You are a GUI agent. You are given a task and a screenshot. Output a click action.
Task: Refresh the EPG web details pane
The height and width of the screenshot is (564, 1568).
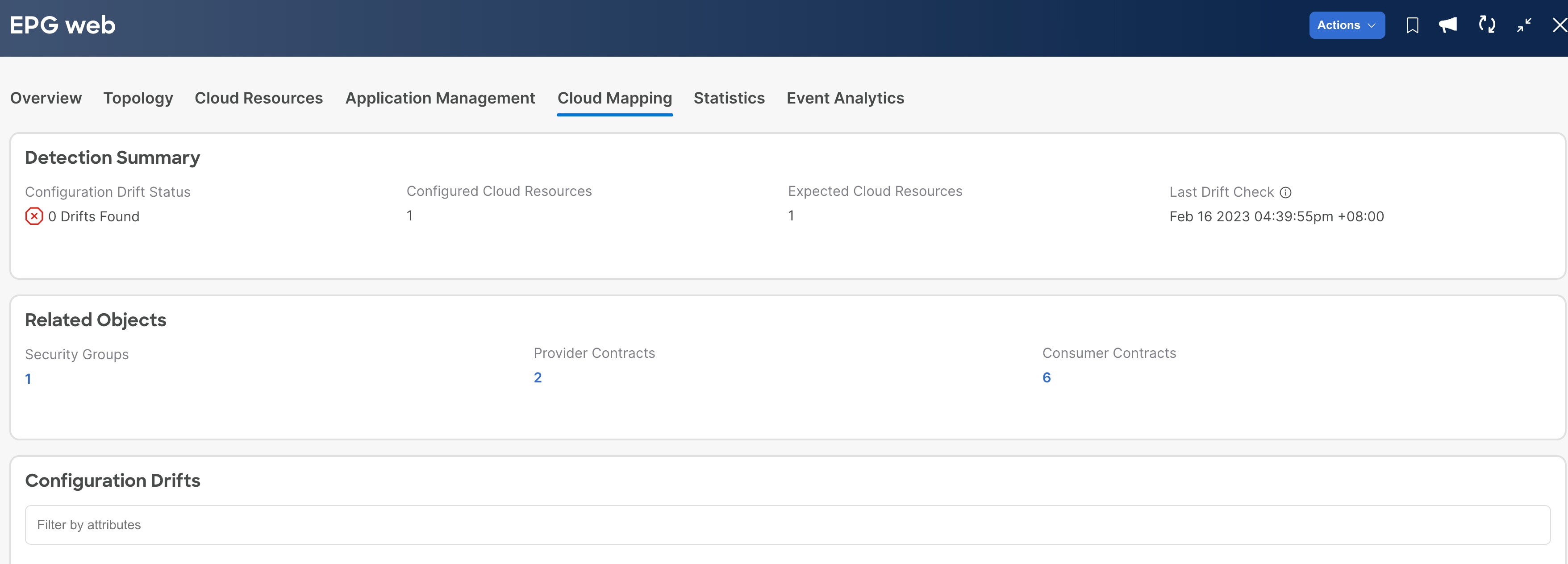(1486, 25)
